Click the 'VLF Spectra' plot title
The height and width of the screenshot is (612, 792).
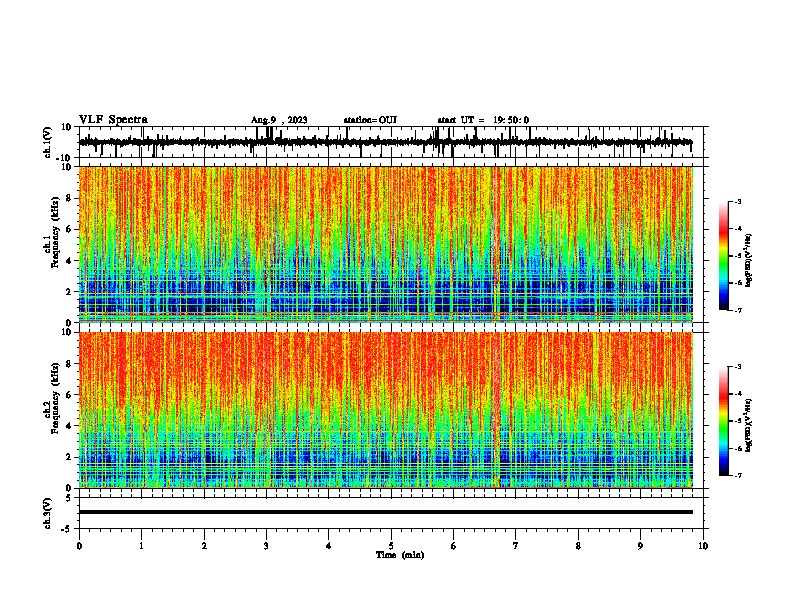[113, 120]
